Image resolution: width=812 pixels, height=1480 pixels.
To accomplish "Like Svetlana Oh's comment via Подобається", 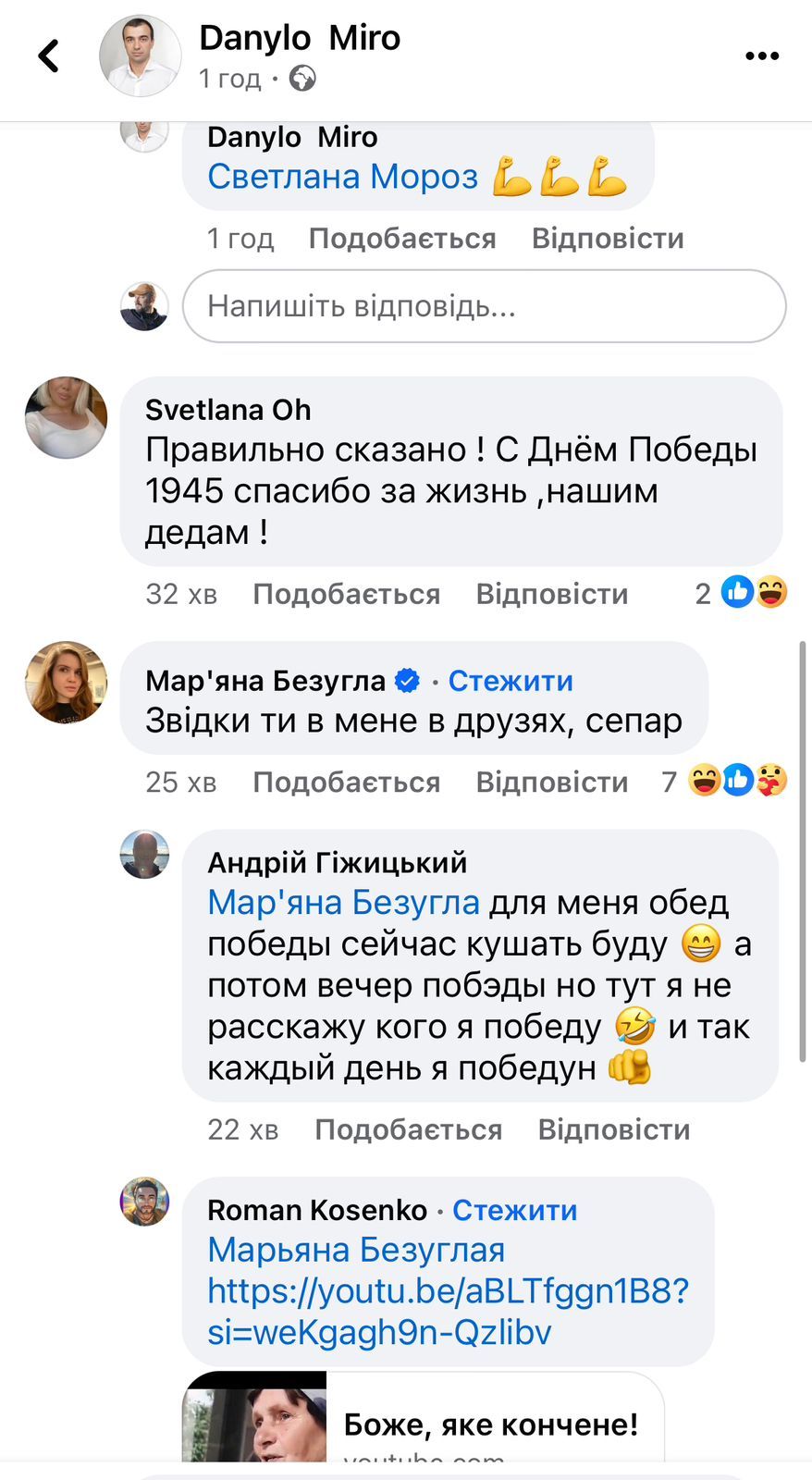I will 346,594.
